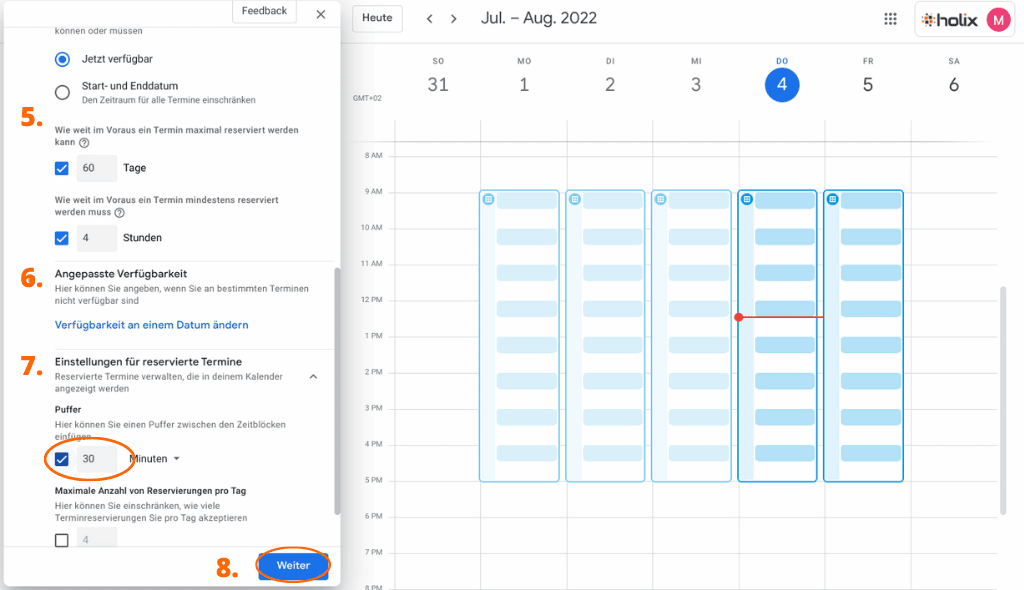The image size is (1024, 590).
Task: Go to the previous week arrow
Action: pos(429,18)
